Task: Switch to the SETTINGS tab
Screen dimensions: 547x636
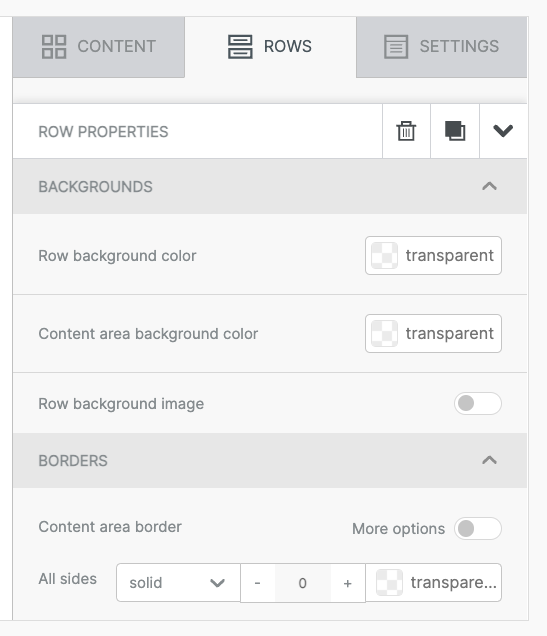Action: pyautogui.click(x=442, y=47)
